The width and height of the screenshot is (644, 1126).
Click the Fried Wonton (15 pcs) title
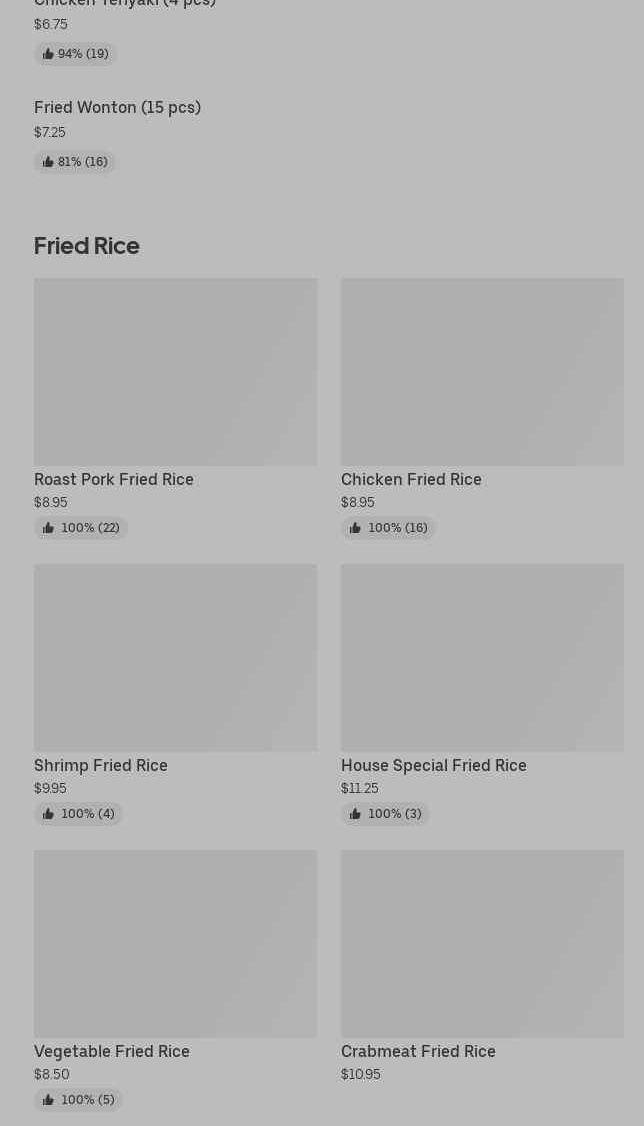117,108
